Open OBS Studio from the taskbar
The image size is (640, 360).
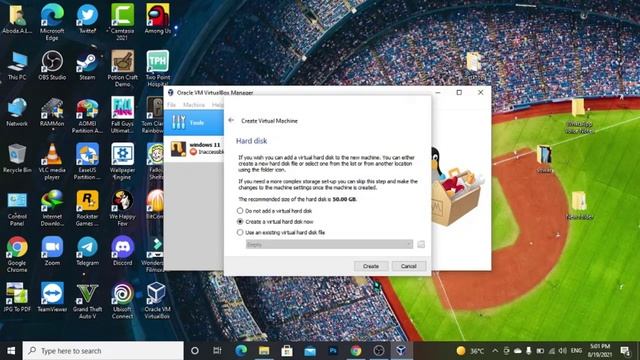(x=379, y=351)
